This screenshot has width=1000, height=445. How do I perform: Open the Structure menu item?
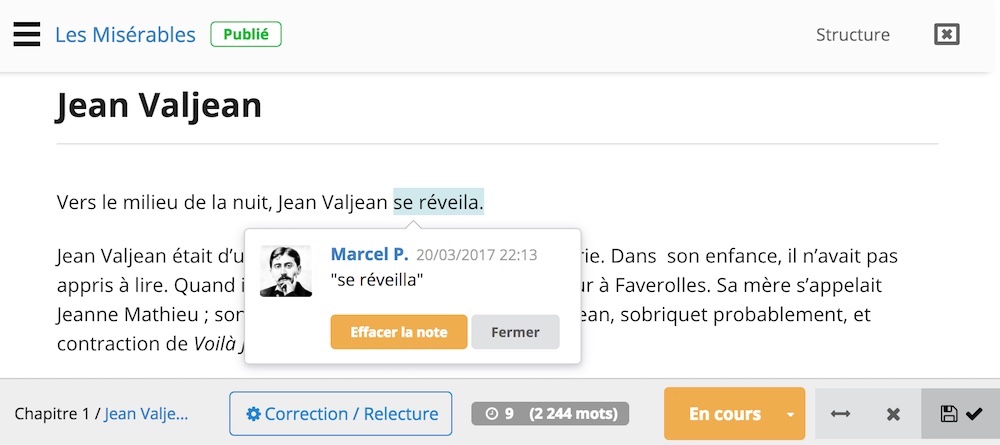(853, 34)
